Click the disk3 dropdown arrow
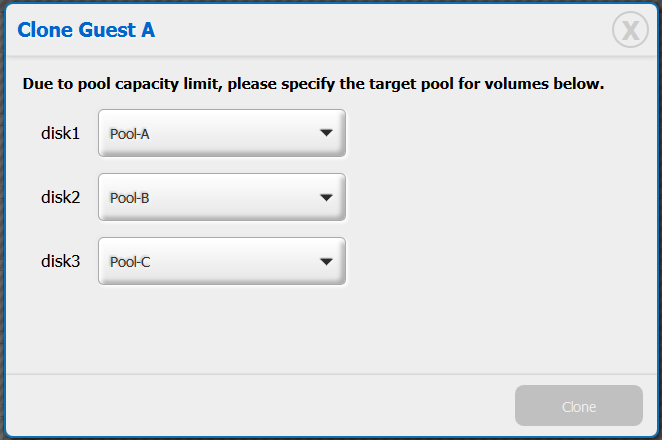The image size is (662, 440). (x=325, y=261)
